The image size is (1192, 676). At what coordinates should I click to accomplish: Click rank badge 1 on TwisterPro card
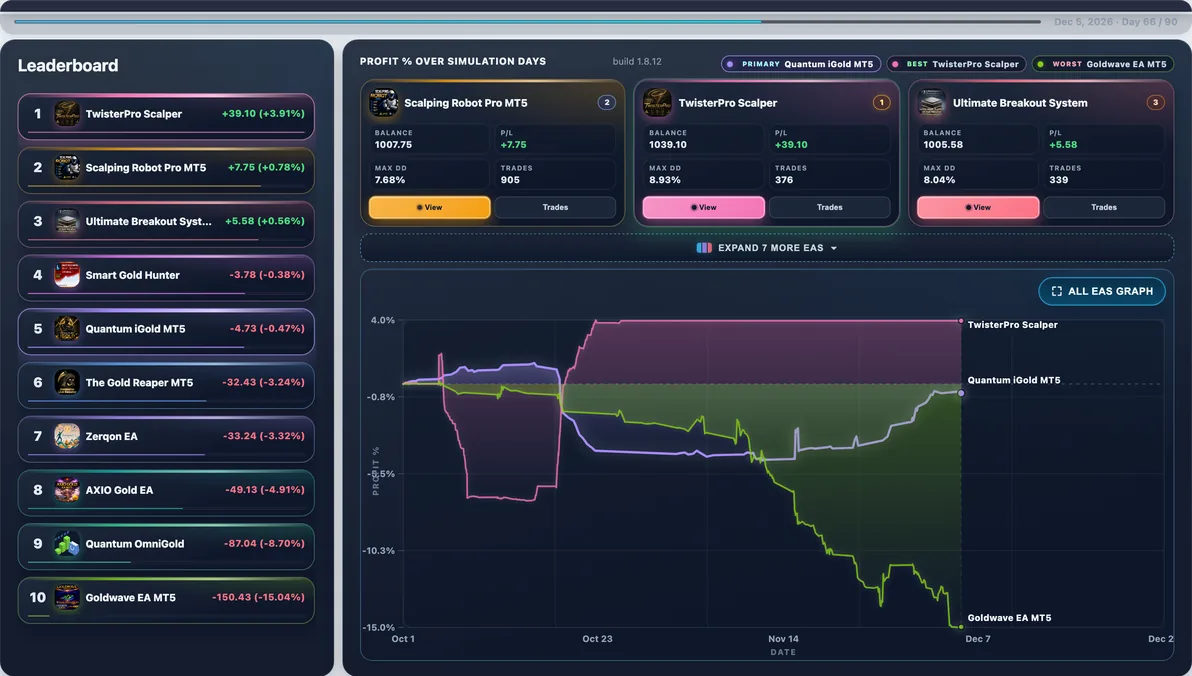(x=881, y=102)
